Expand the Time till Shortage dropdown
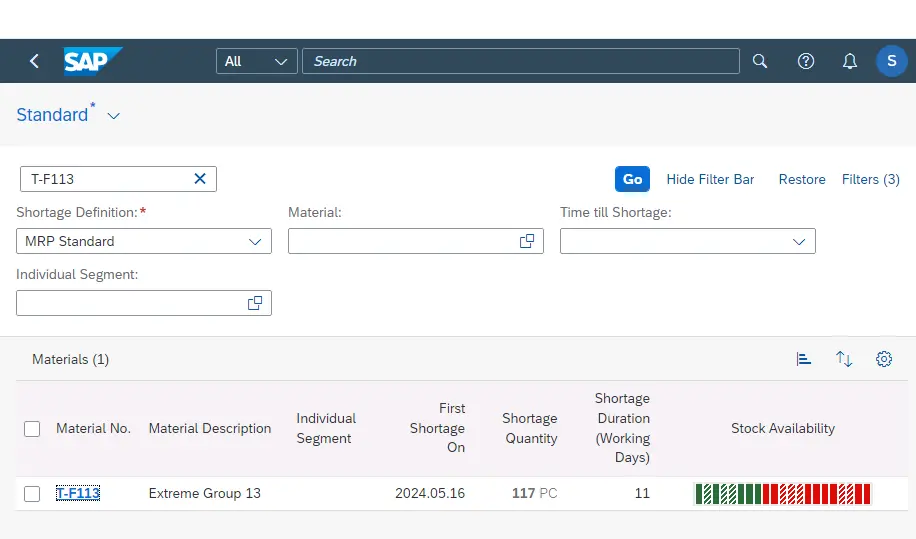Image resolution: width=916 pixels, height=539 pixels. (x=799, y=241)
